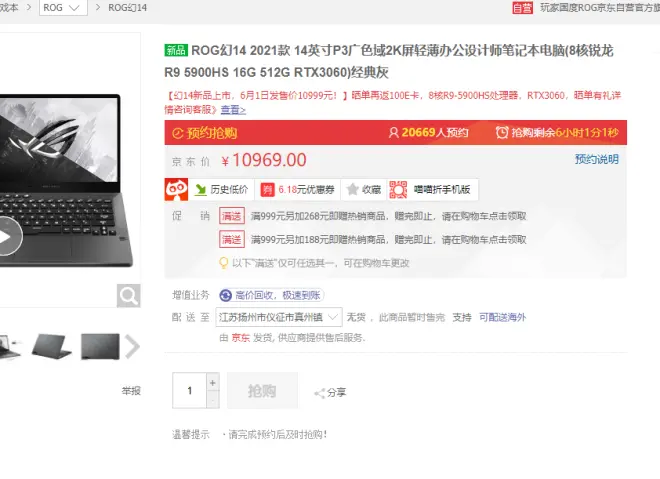Click the 抢购 purchase button

click(262, 391)
